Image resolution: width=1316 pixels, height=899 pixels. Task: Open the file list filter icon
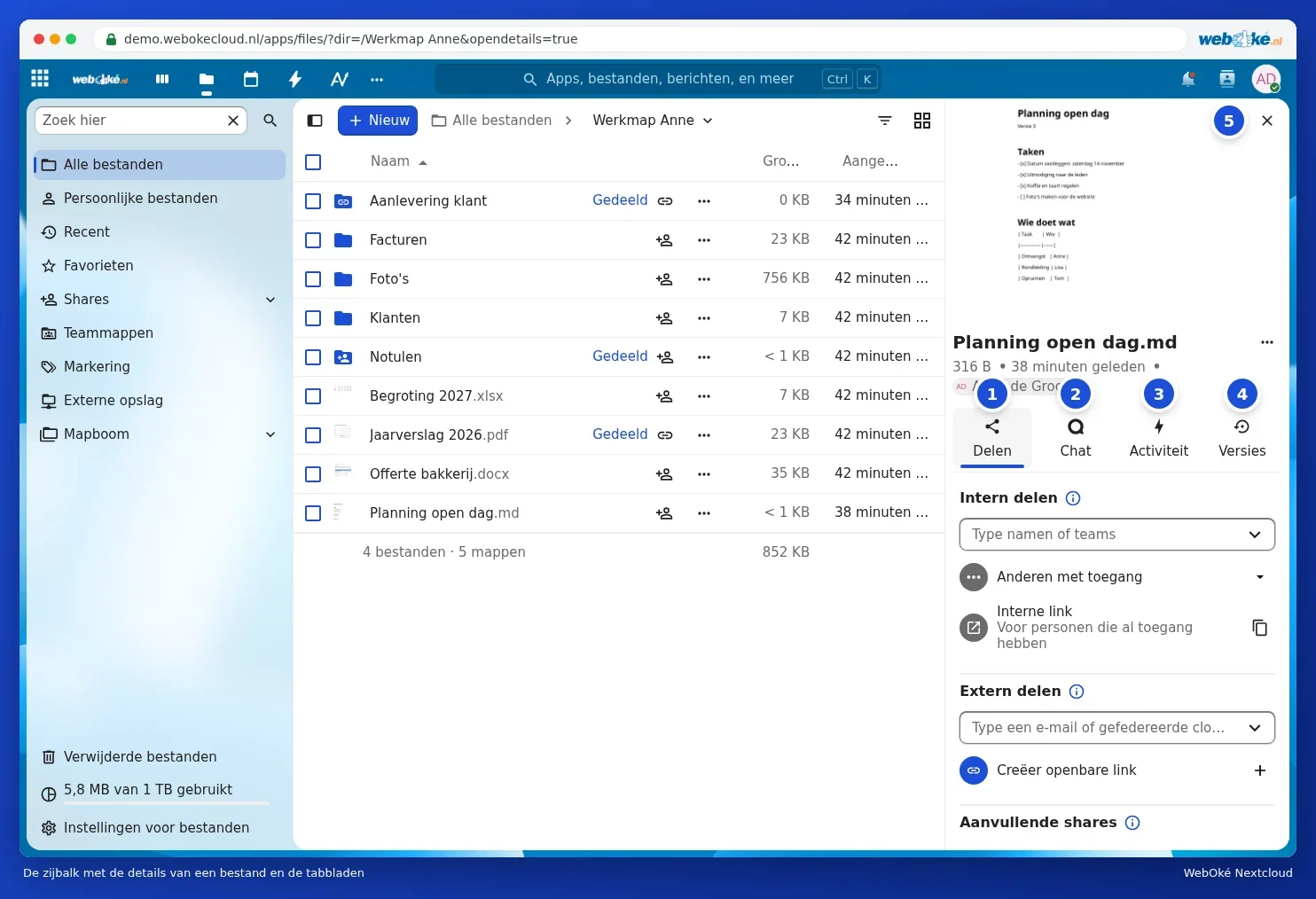[885, 121]
